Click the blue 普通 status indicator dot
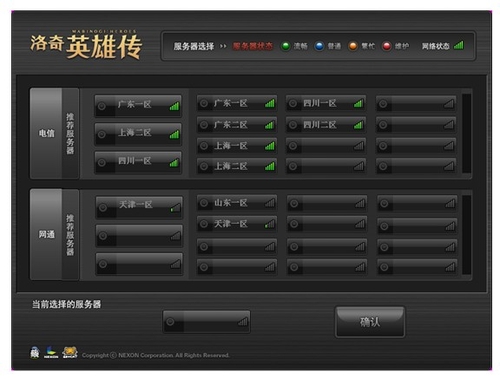The image size is (500, 379). pyautogui.click(x=319, y=46)
